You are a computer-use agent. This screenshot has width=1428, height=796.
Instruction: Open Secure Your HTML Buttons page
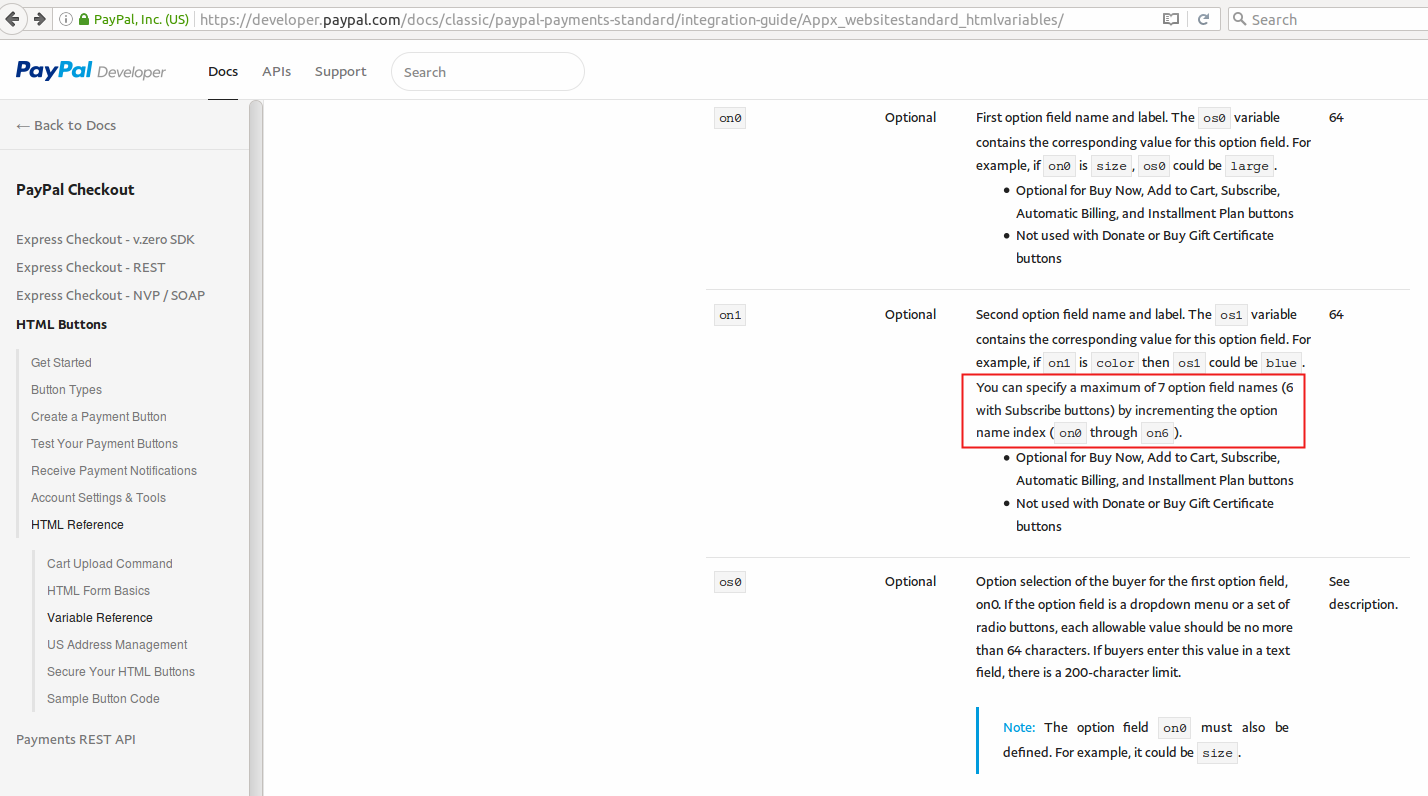(x=121, y=671)
